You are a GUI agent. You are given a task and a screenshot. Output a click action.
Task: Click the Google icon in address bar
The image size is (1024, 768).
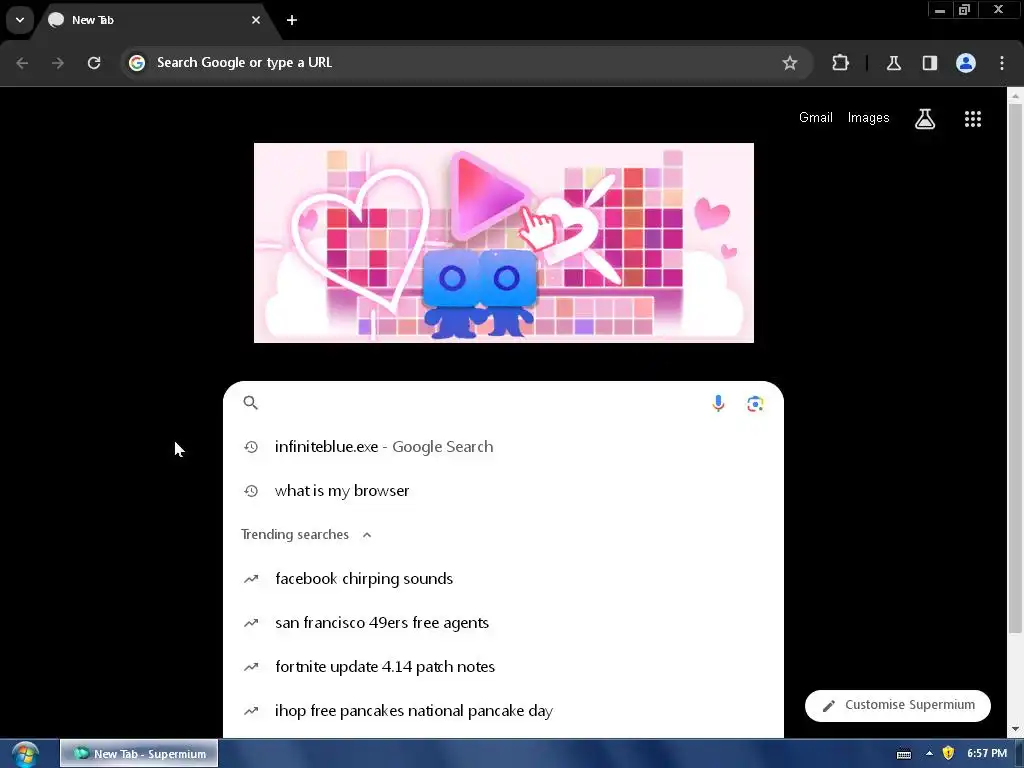click(136, 63)
